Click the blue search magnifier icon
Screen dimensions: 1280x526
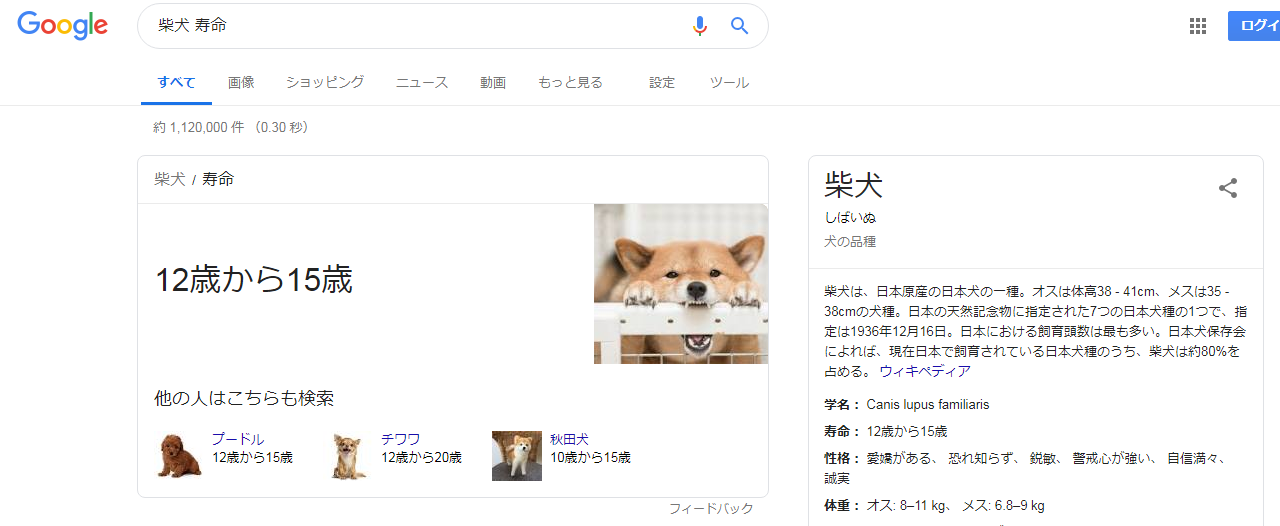(x=740, y=26)
